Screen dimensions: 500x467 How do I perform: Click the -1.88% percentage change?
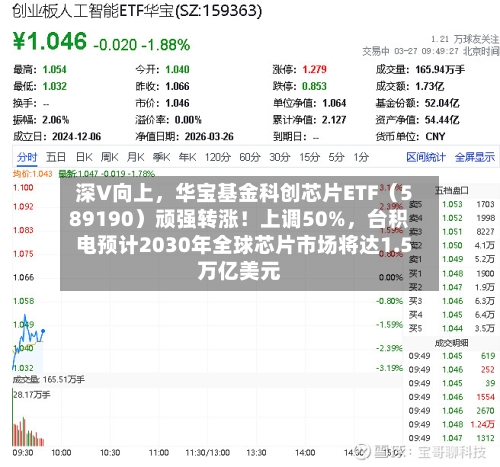coord(166,44)
